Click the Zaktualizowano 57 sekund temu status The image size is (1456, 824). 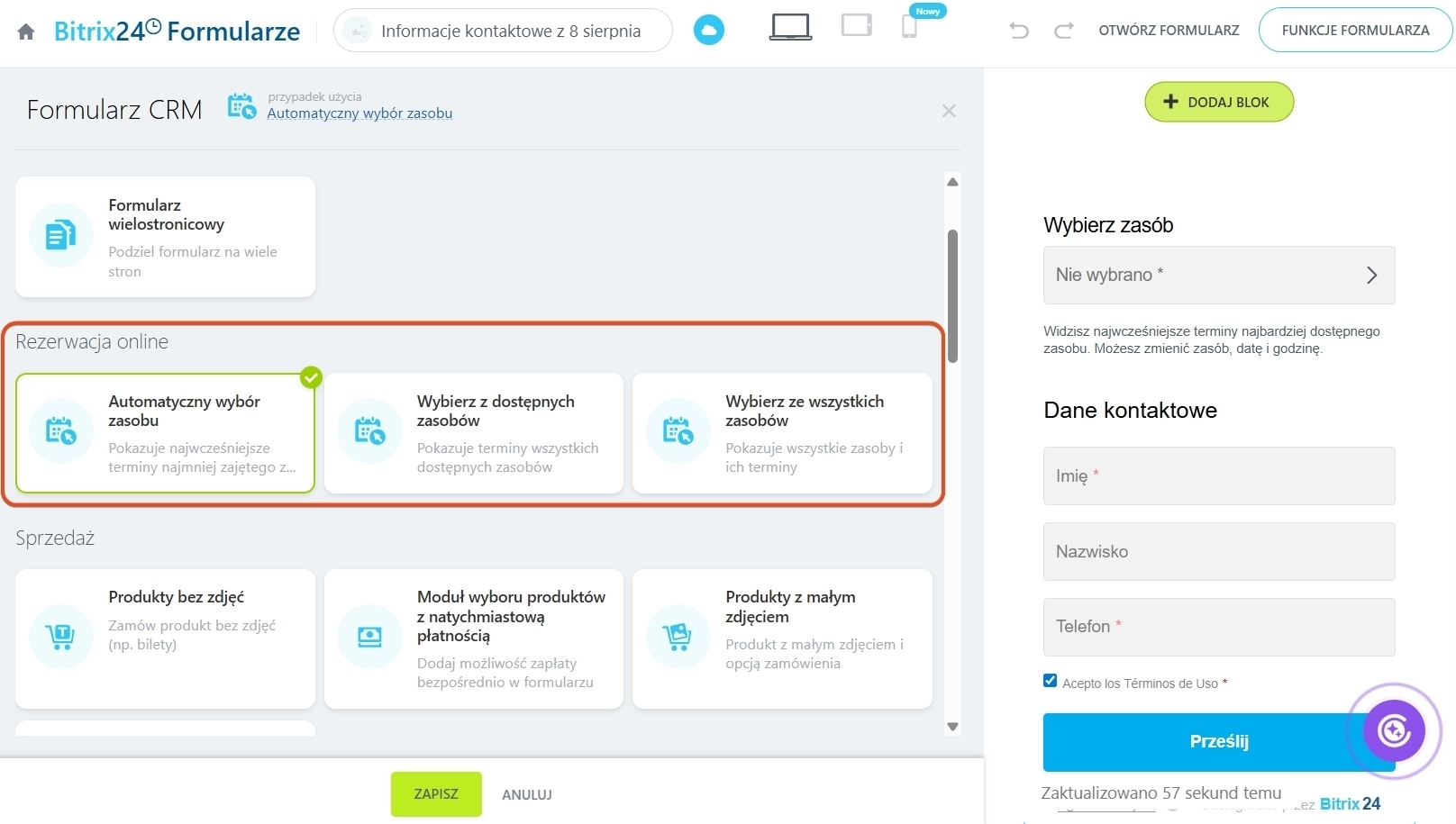point(1160,793)
